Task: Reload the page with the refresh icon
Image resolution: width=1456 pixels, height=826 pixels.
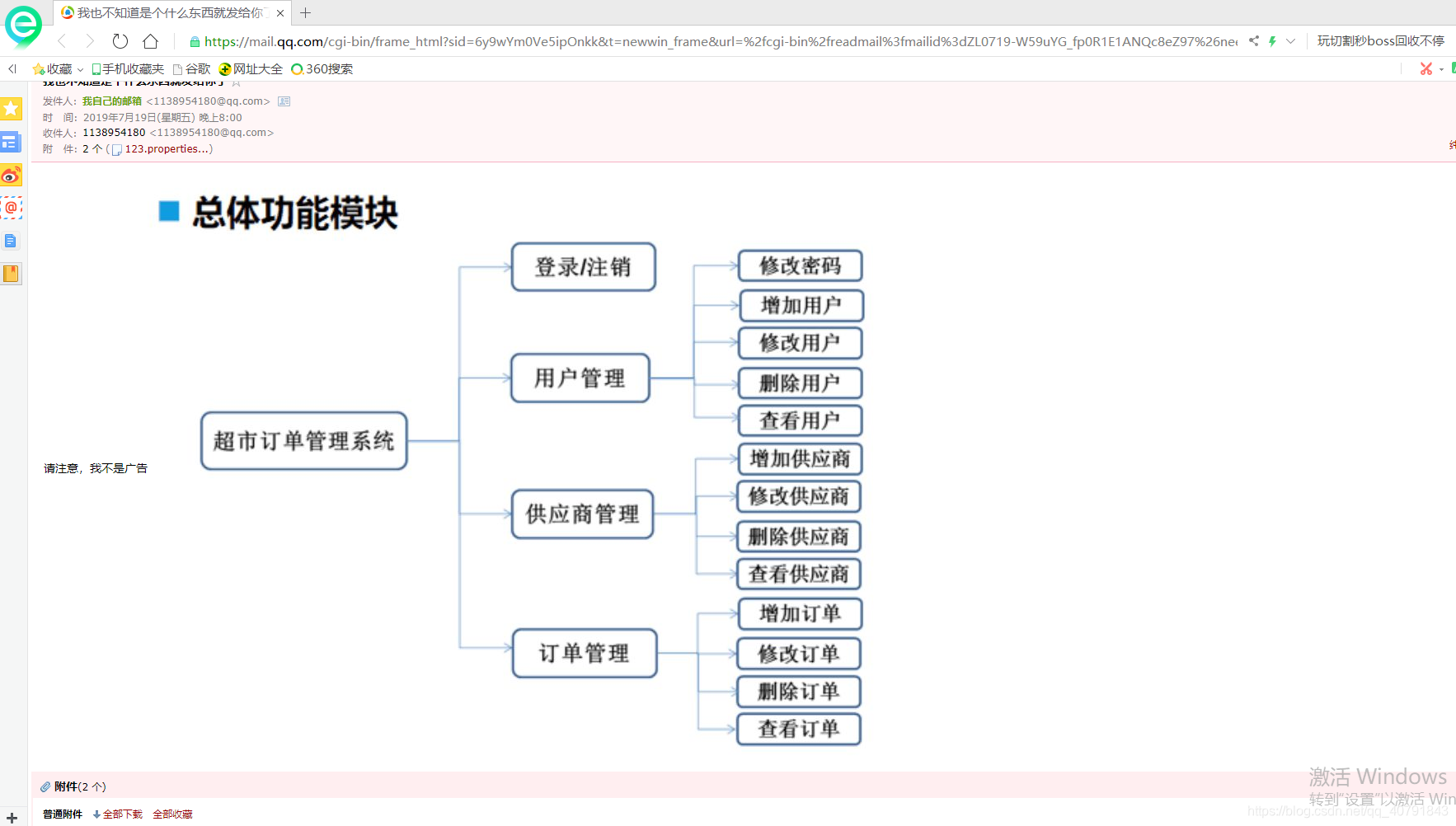Action: coord(120,41)
